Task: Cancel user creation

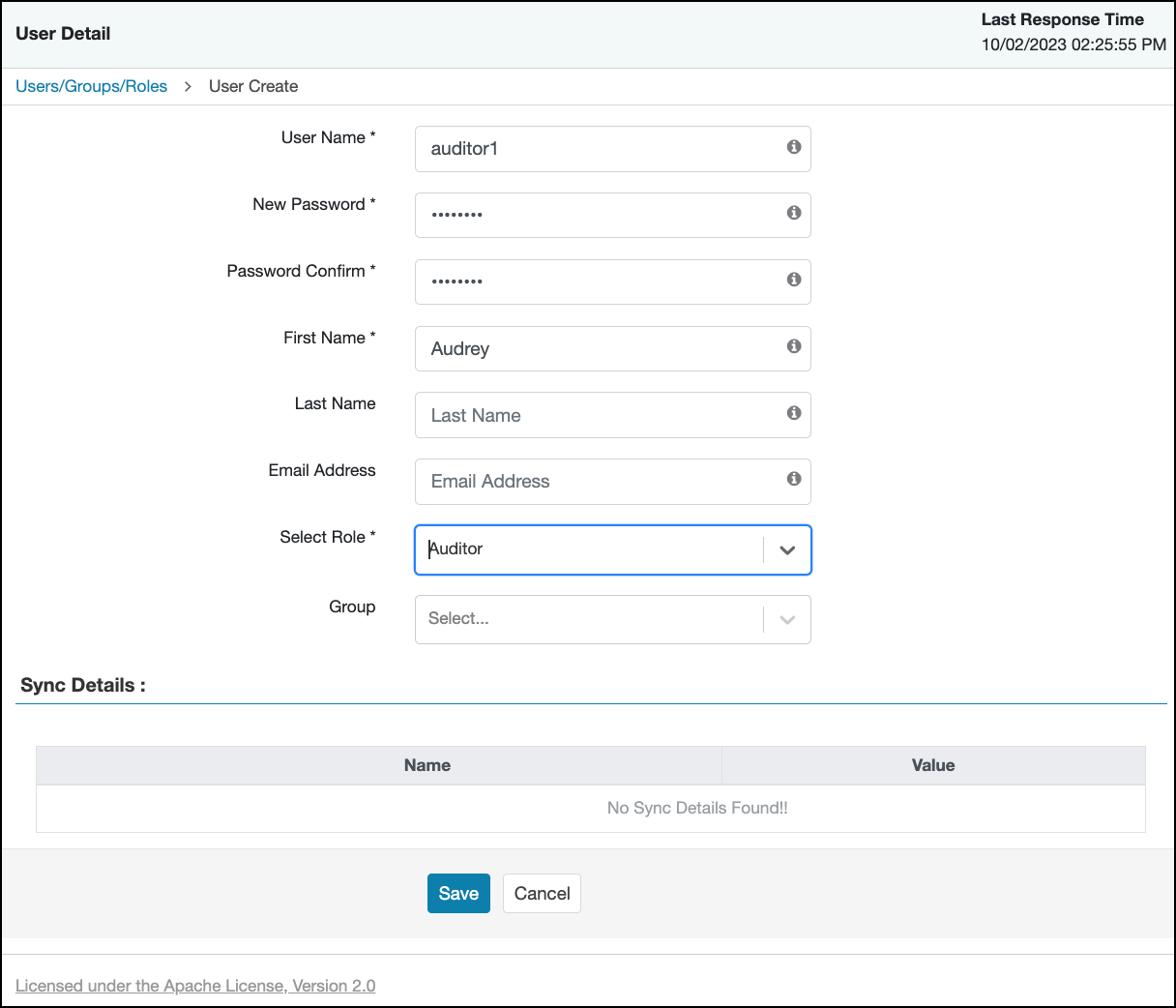Action: [542, 893]
